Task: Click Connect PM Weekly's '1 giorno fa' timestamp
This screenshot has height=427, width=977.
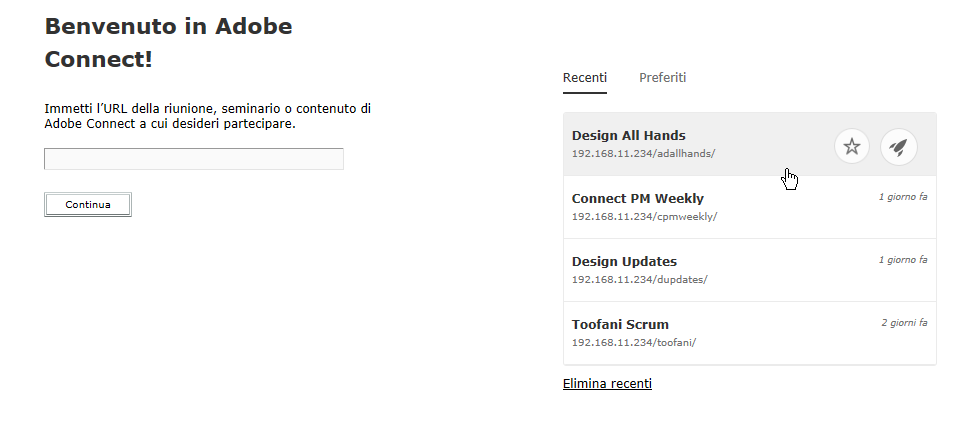Action: (902, 197)
